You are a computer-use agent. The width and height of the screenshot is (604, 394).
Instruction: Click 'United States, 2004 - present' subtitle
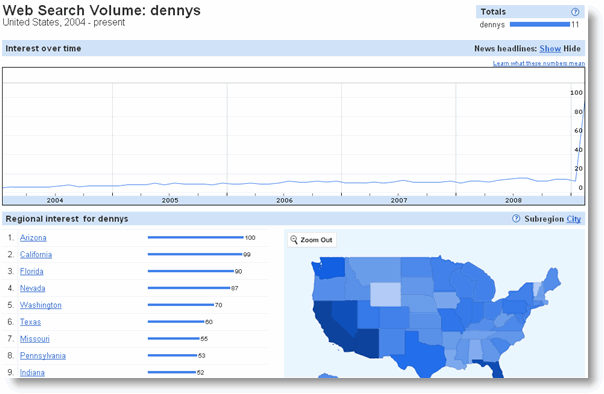(64, 22)
